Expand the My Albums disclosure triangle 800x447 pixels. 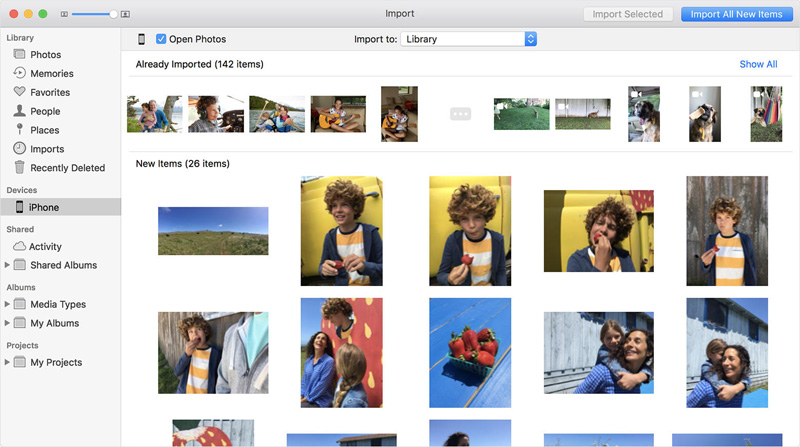8,323
